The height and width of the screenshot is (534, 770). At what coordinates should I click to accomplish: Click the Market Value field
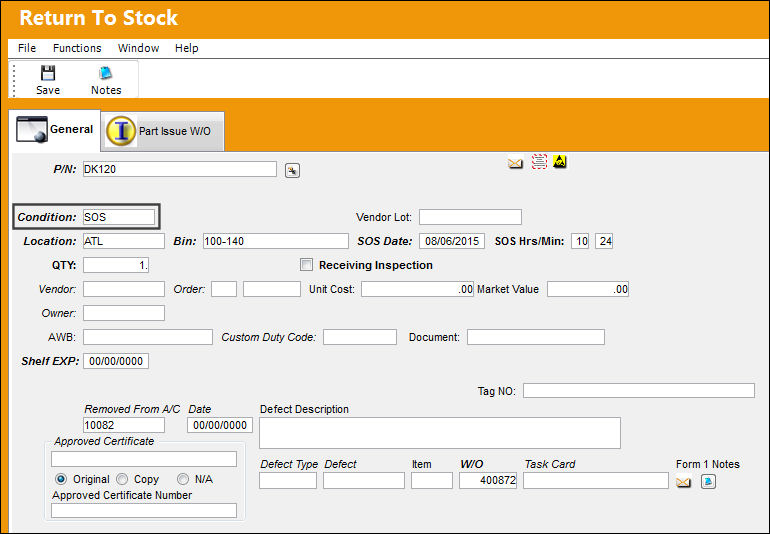click(588, 289)
